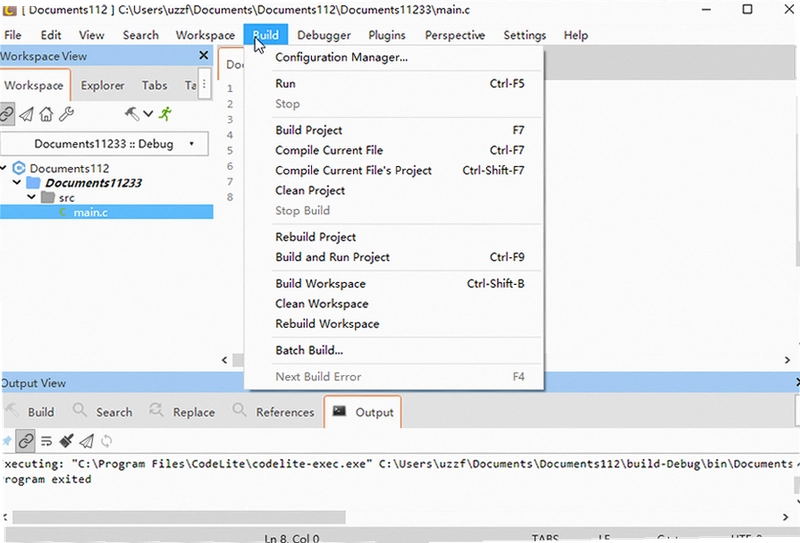Toggle the link editor icon in workspace toolbar
800x543 pixels.
7,114
